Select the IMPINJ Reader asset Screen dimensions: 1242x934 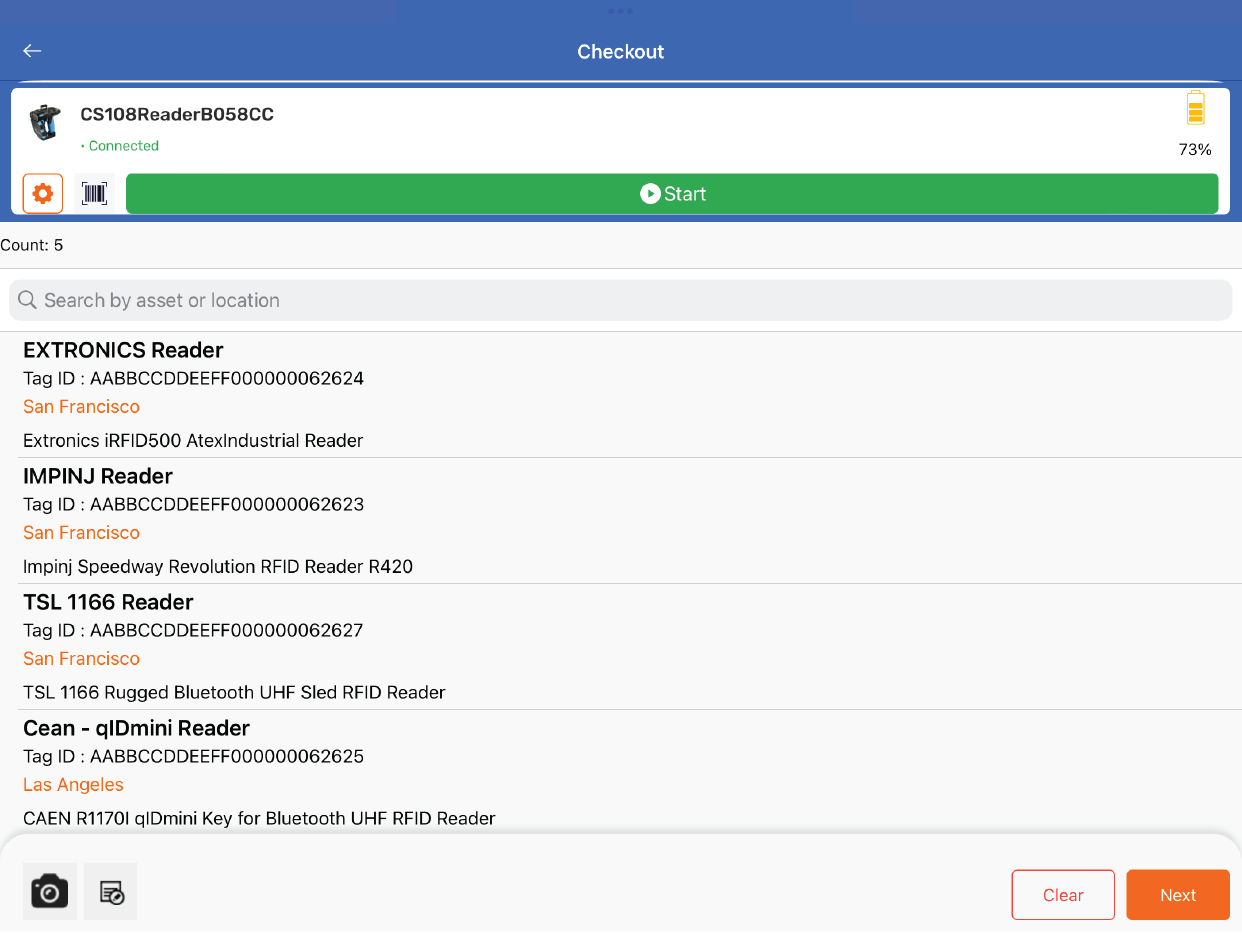pos(98,476)
